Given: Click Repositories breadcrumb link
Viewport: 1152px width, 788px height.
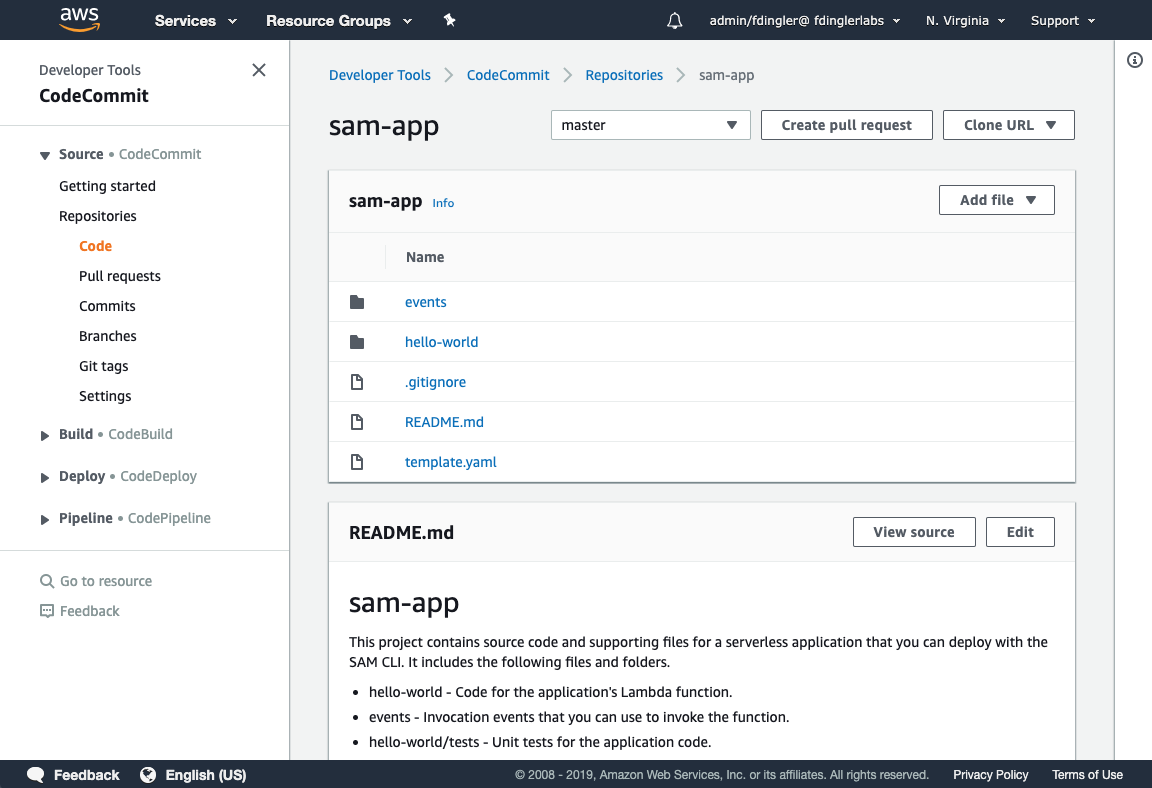Looking at the screenshot, I should (x=624, y=75).
